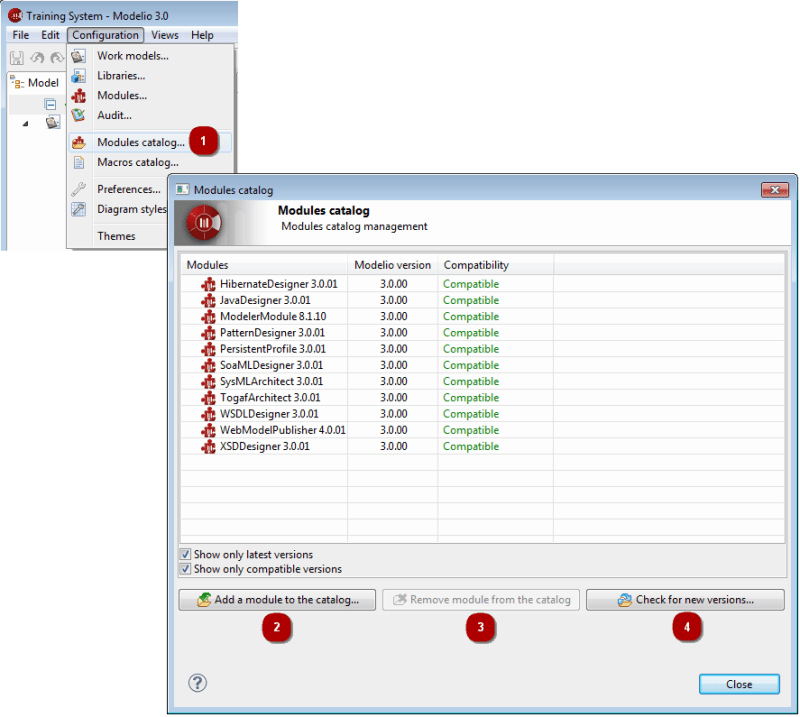Click the dialog title bar close X
The width and height of the screenshot is (800, 717).
pyautogui.click(x=775, y=190)
